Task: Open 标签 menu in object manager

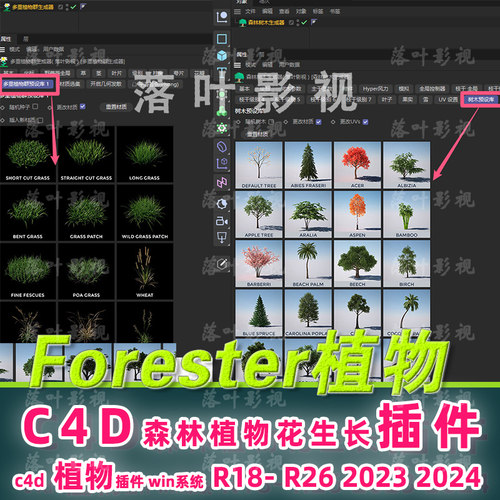Action: 318,11
